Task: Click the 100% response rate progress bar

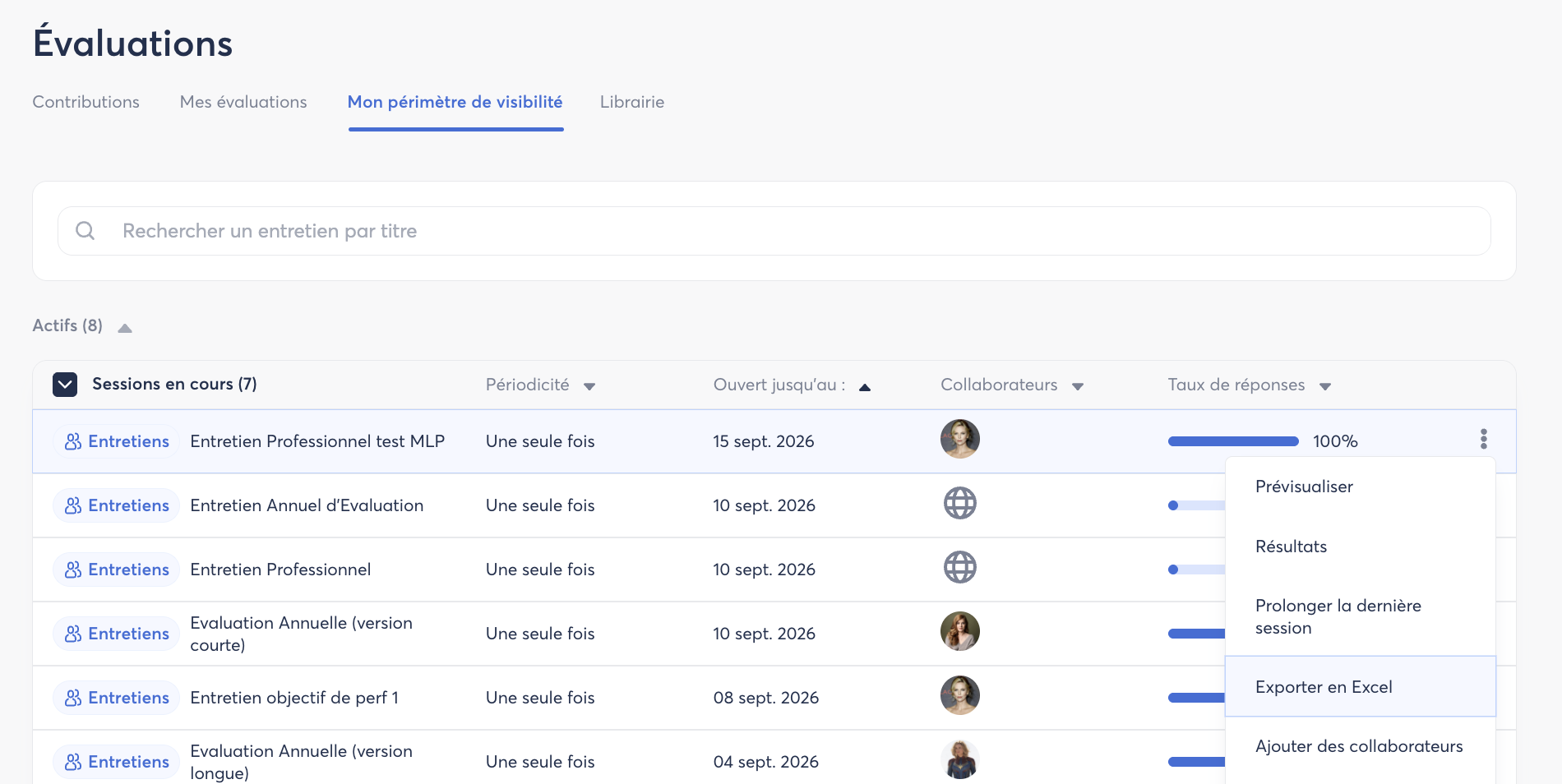Action: 1233,441
